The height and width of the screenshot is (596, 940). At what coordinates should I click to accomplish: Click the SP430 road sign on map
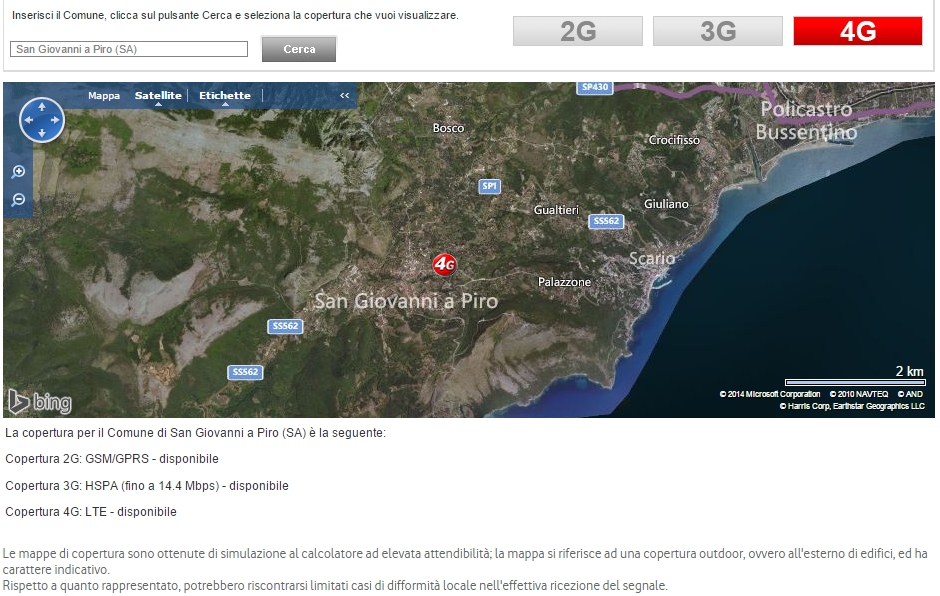[x=594, y=88]
